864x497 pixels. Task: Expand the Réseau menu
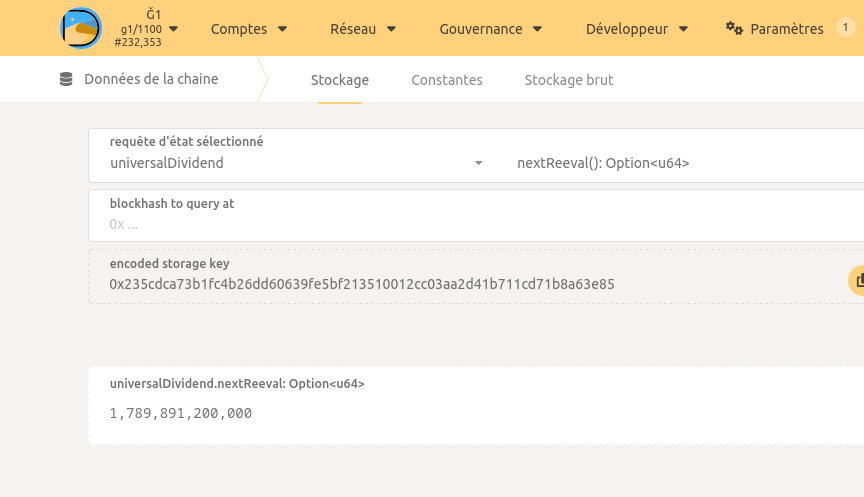point(365,29)
